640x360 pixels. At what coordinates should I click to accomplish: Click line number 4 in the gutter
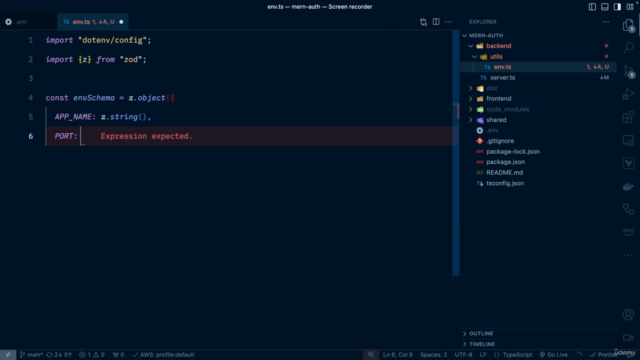pyautogui.click(x=31, y=98)
